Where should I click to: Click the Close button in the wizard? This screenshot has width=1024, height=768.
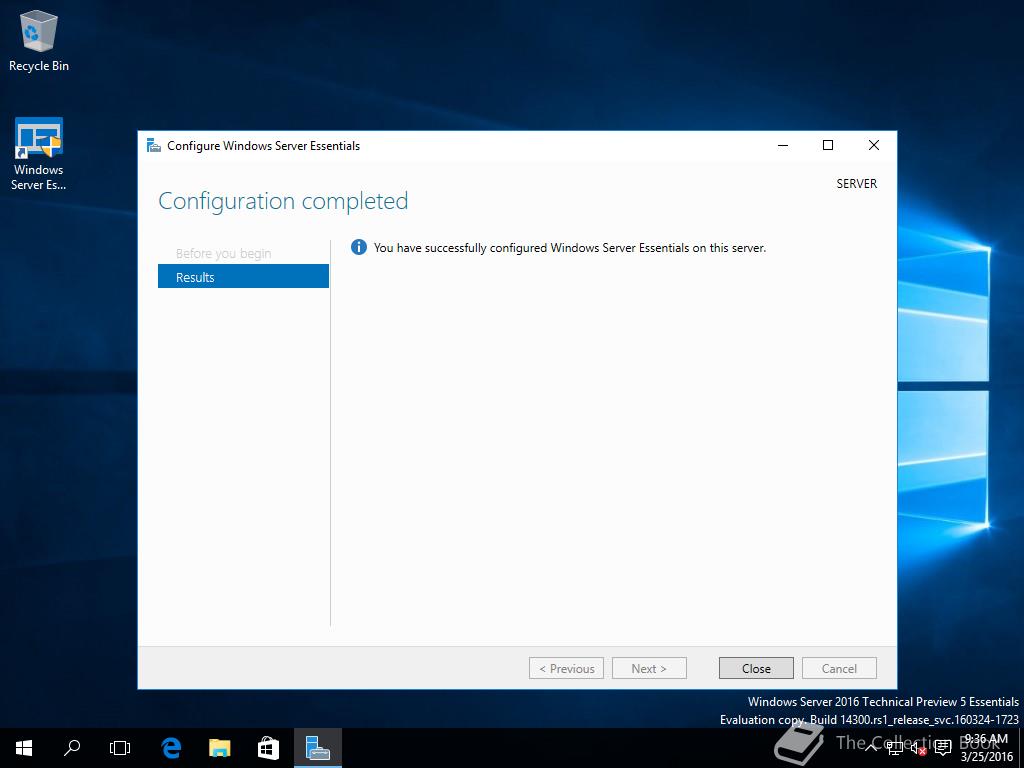[756, 668]
